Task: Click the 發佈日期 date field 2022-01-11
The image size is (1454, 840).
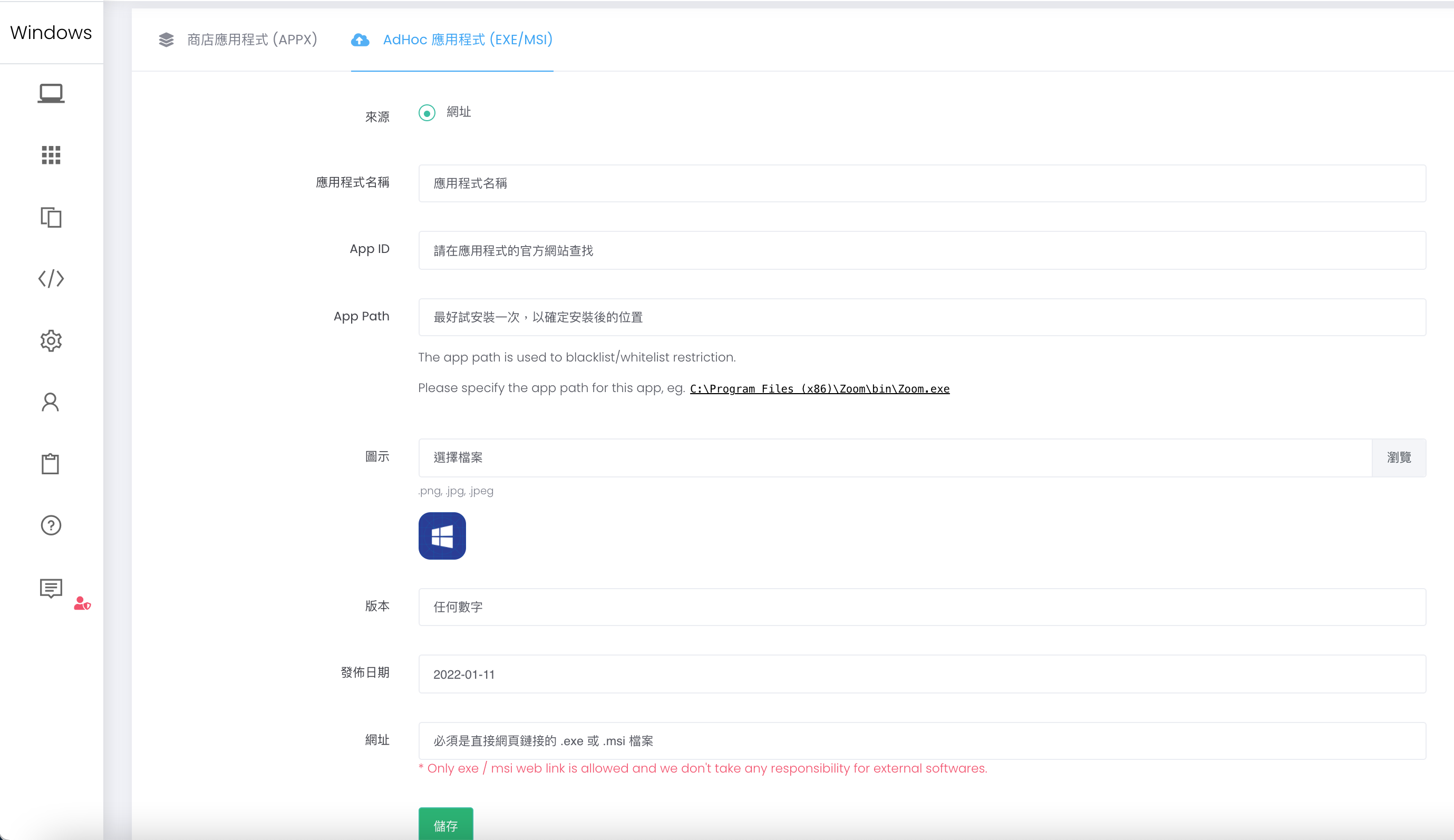Action: click(x=922, y=674)
